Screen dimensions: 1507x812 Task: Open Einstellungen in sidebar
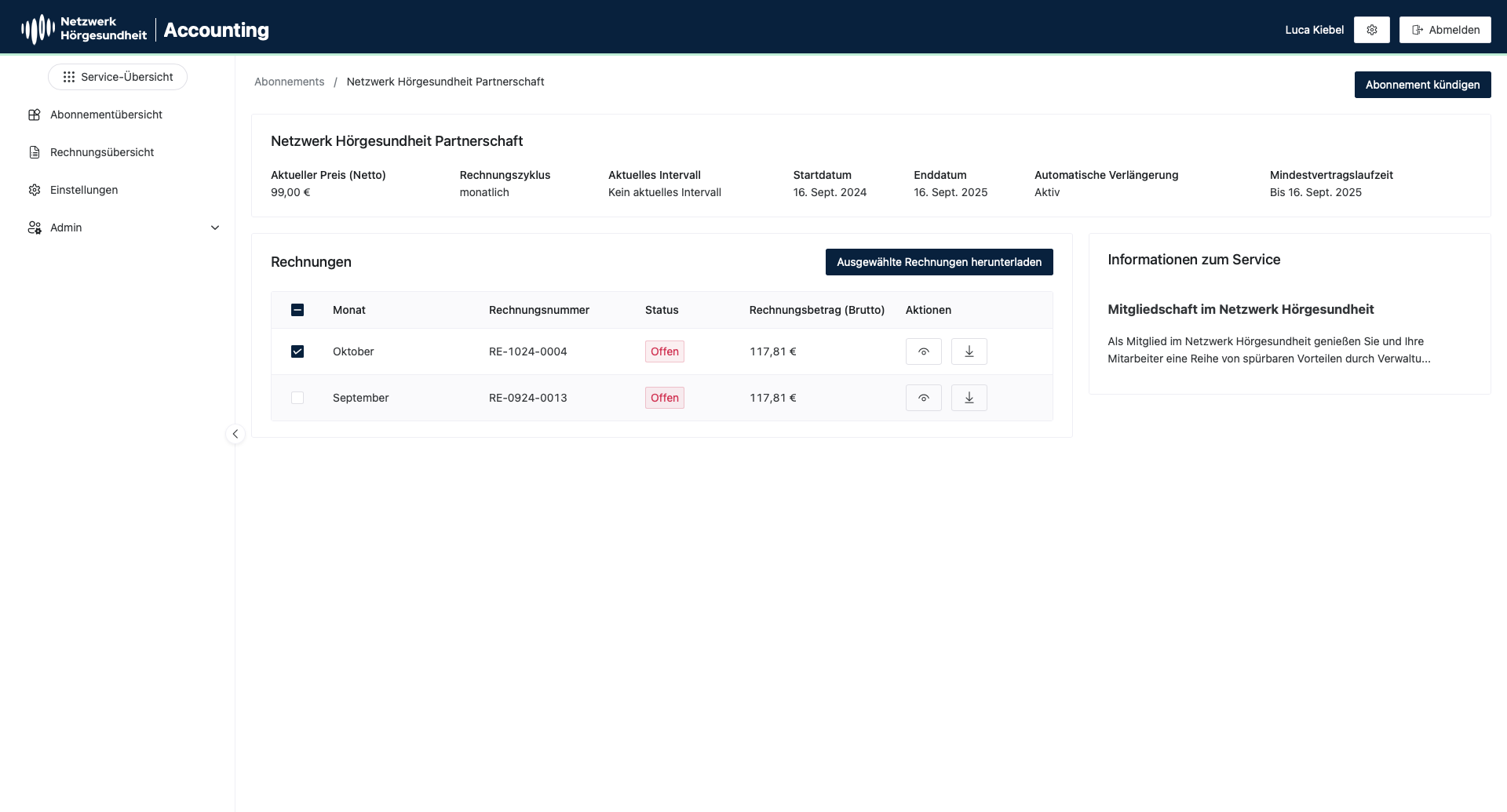tap(84, 190)
